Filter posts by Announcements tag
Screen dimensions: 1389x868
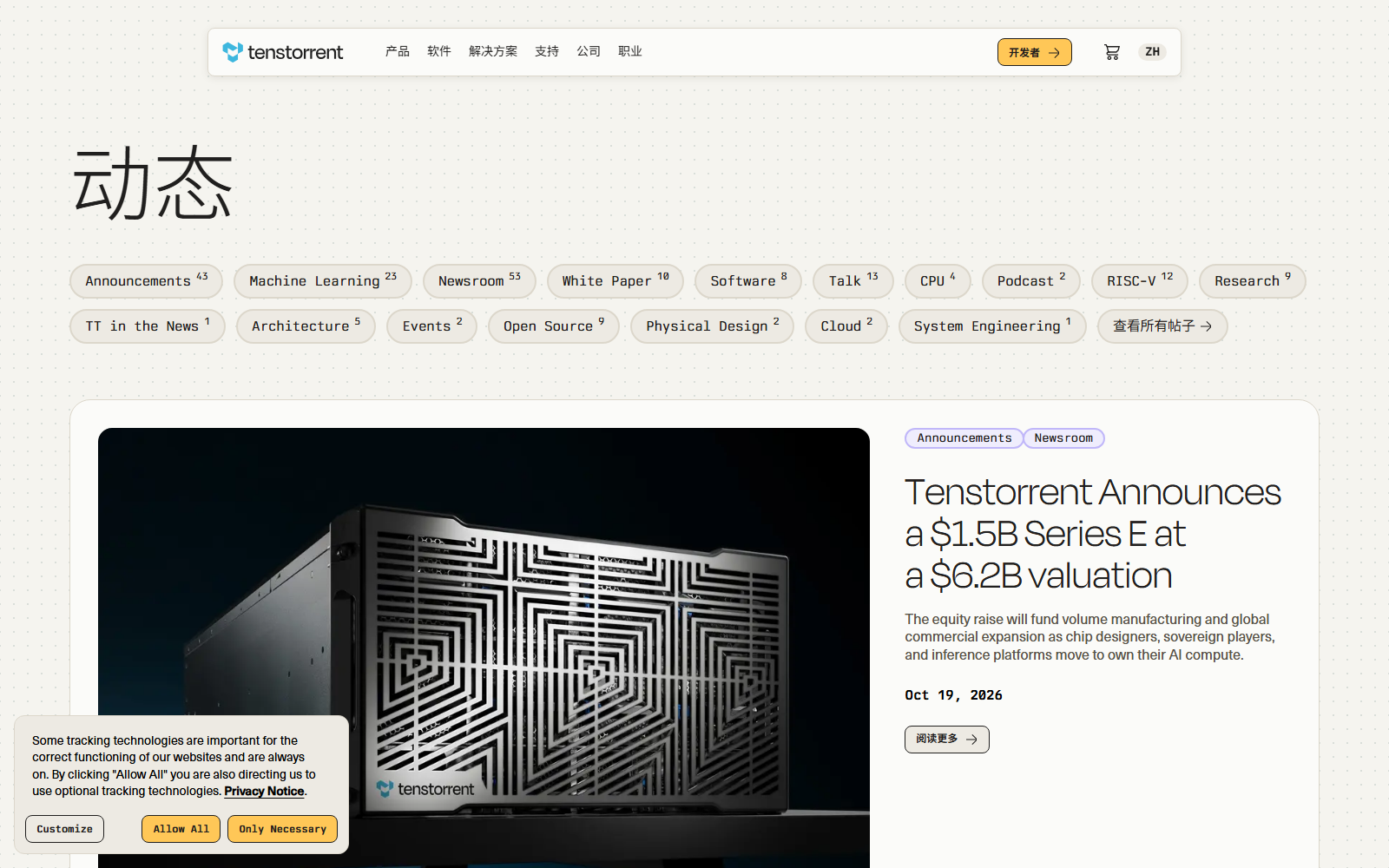[x=146, y=281]
